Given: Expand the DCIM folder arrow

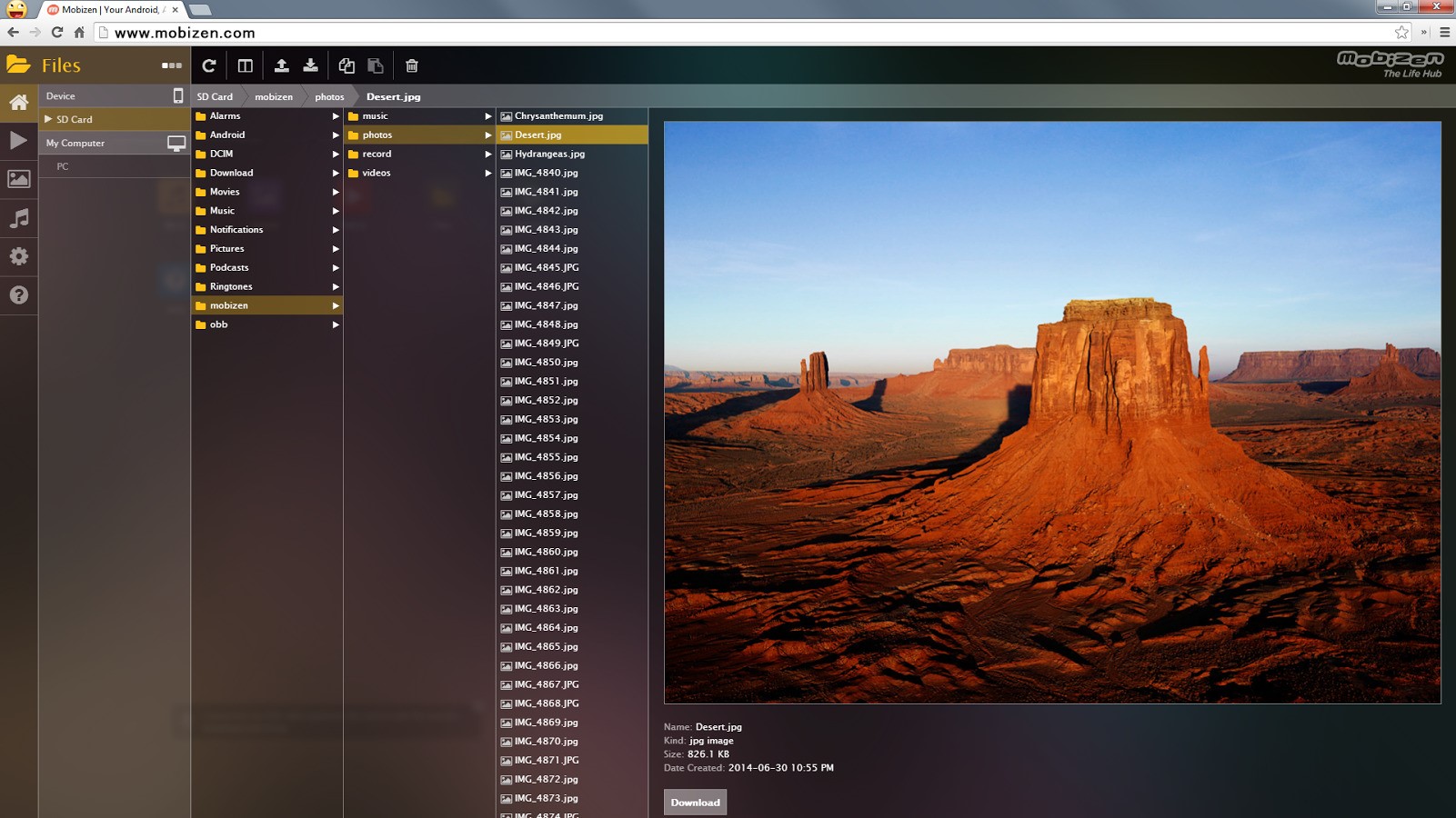Looking at the screenshot, I should click(x=336, y=155).
